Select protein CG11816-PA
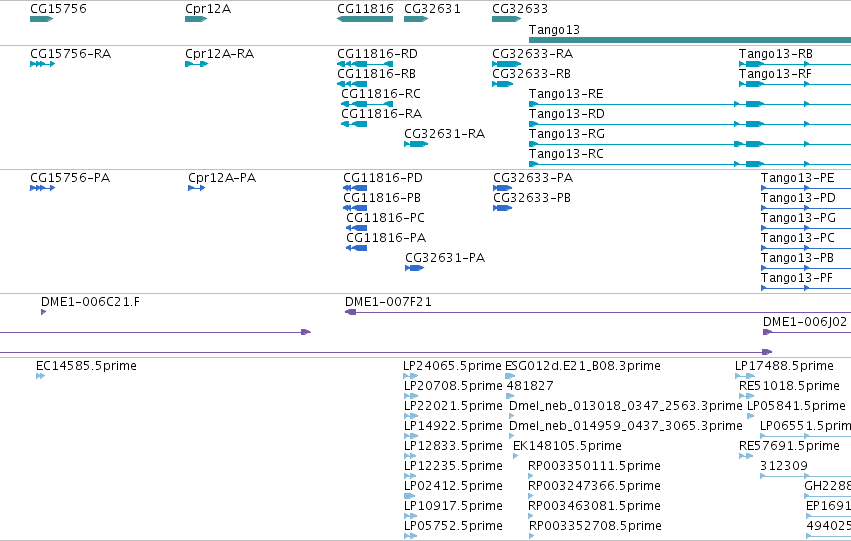 (386, 238)
